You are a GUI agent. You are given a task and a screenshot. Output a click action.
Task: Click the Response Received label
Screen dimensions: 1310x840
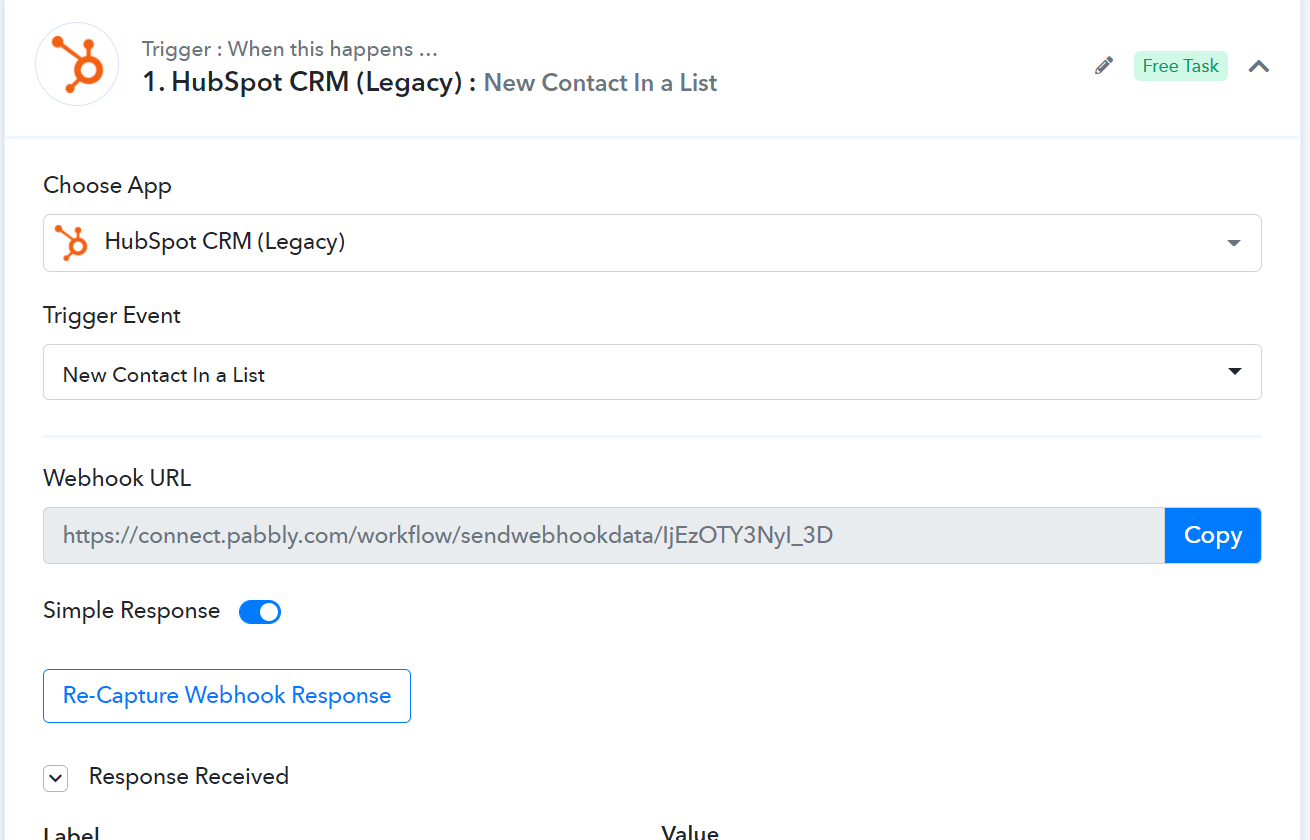(x=189, y=776)
